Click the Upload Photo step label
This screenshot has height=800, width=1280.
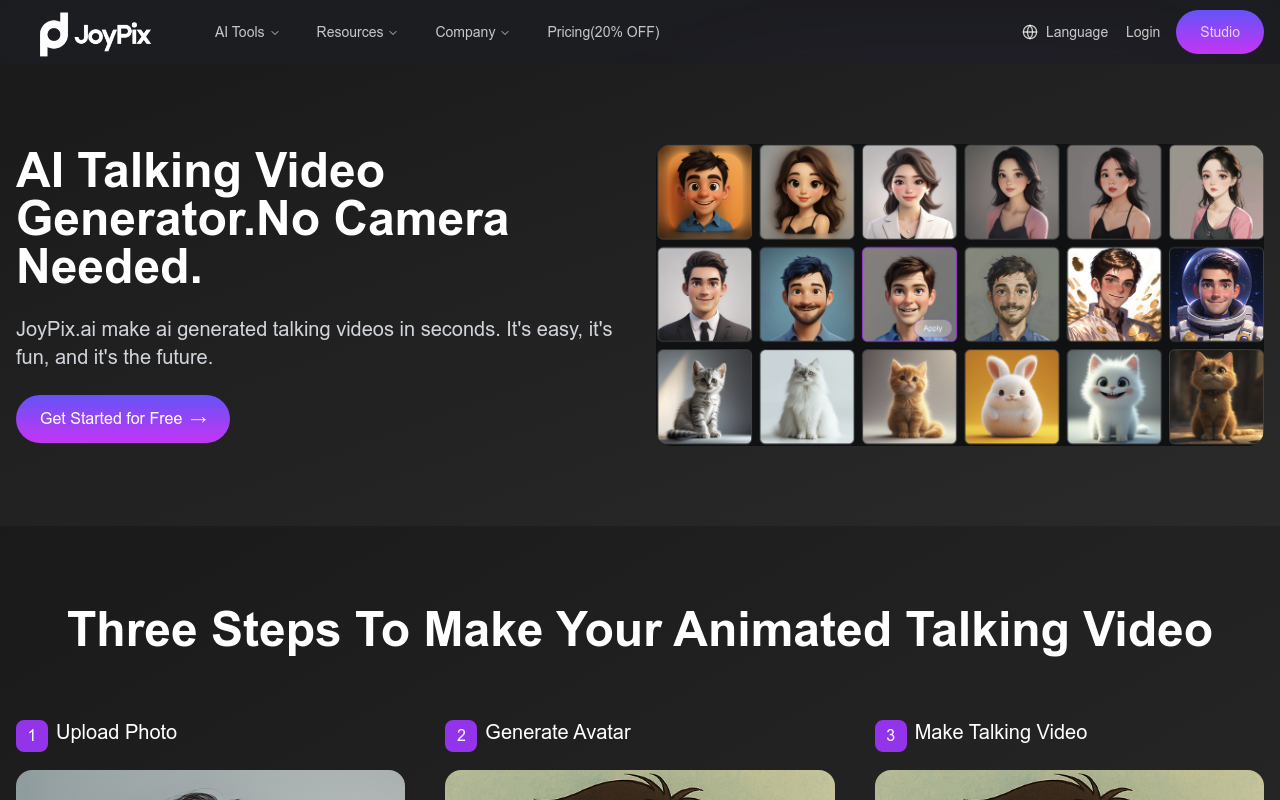coord(116,732)
